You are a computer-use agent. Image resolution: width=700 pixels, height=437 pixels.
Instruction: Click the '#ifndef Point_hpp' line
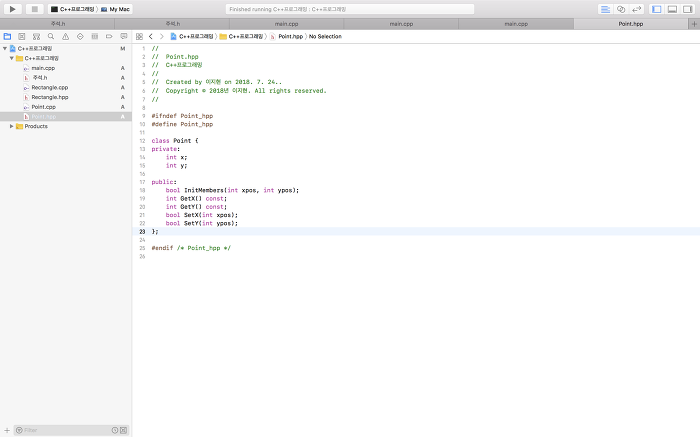[182, 116]
